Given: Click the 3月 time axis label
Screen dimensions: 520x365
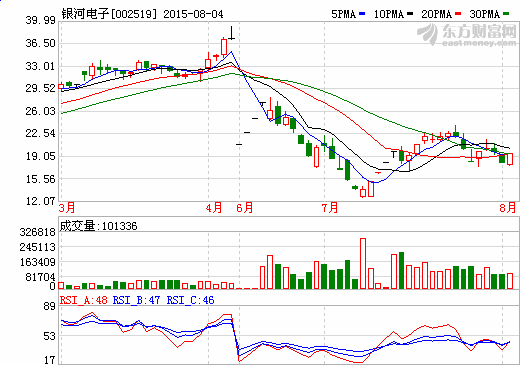Looking at the screenshot, I should (x=67, y=208).
